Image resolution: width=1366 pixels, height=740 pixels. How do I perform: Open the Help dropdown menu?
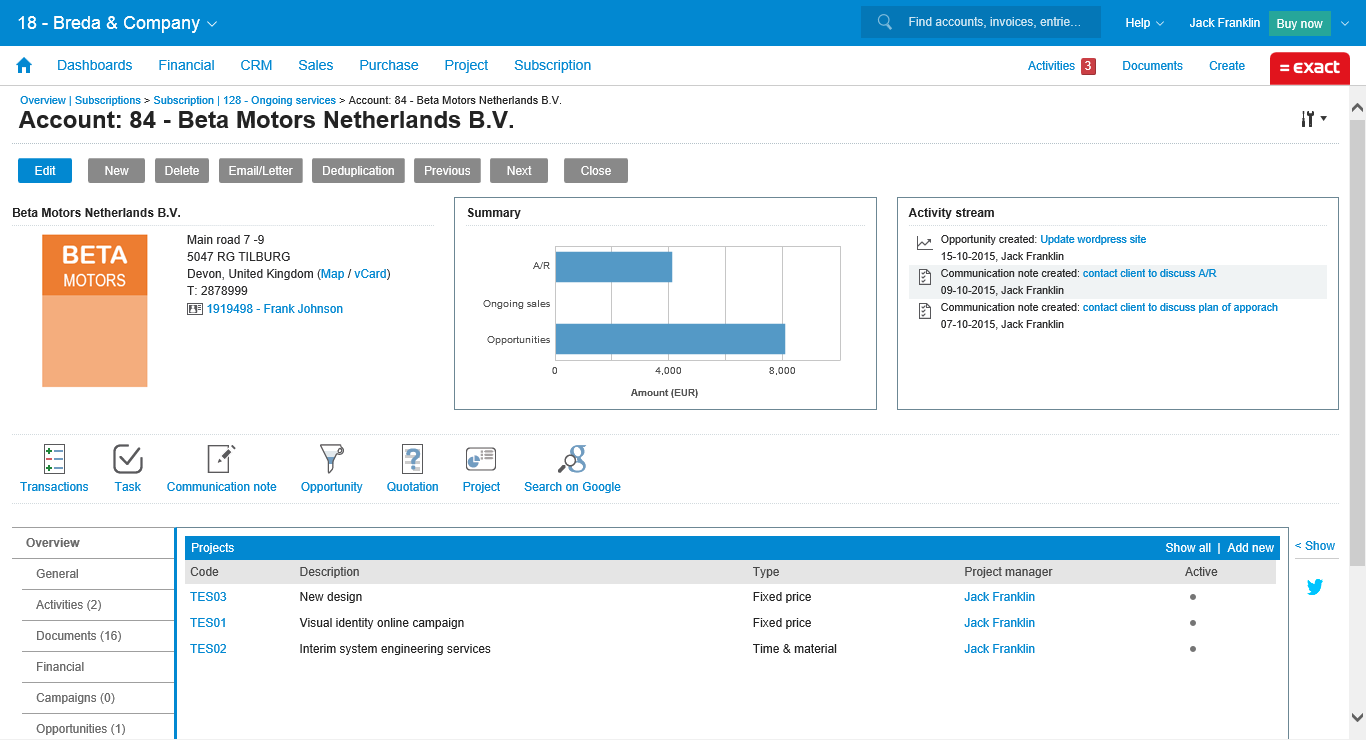[1144, 23]
